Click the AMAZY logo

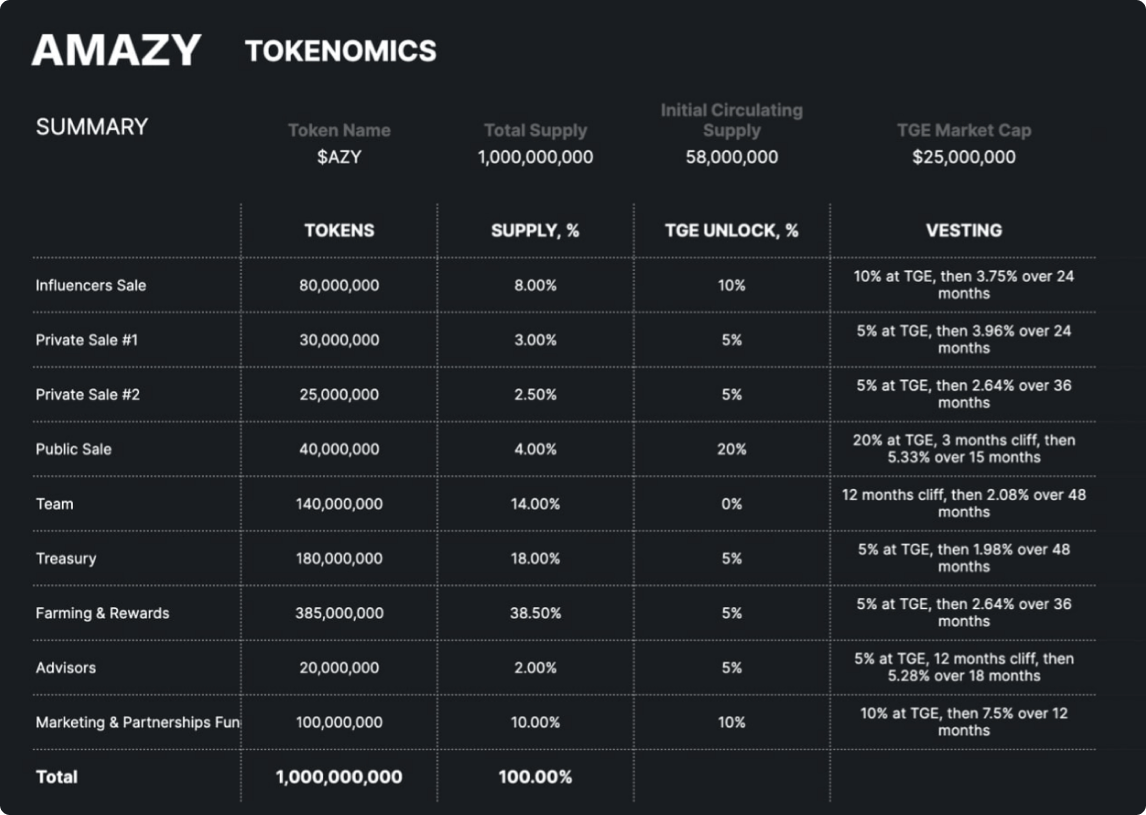pos(116,51)
